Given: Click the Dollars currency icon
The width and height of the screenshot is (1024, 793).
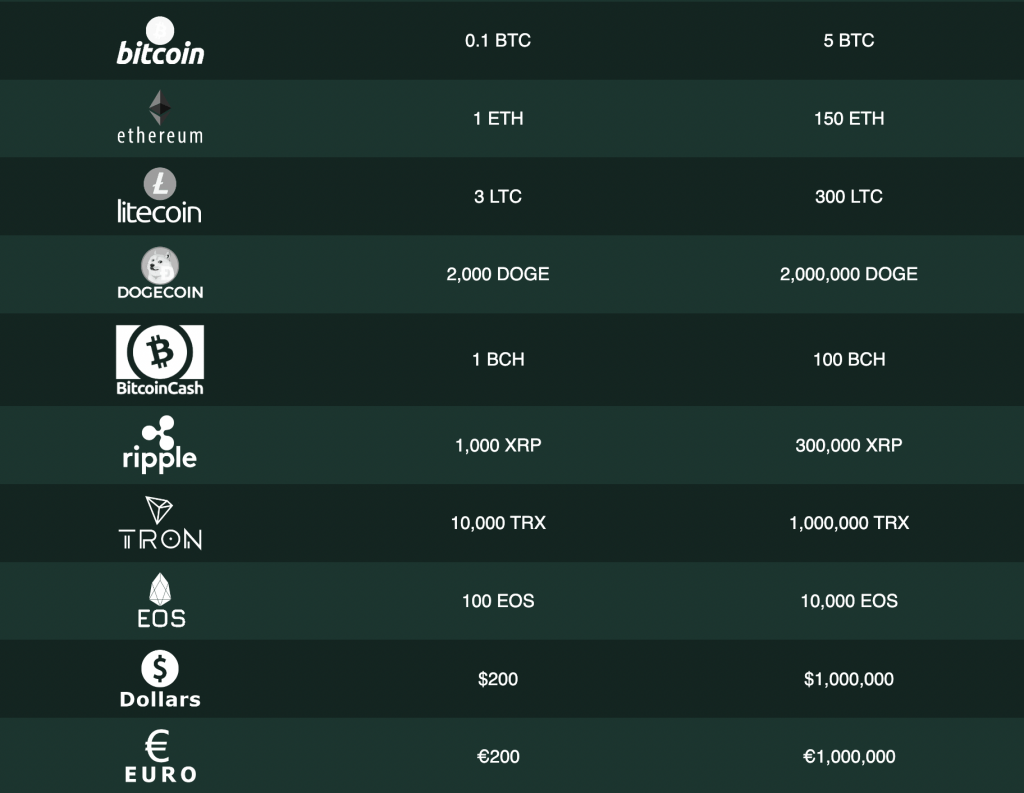Looking at the screenshot, I should (x=160, y=669).
